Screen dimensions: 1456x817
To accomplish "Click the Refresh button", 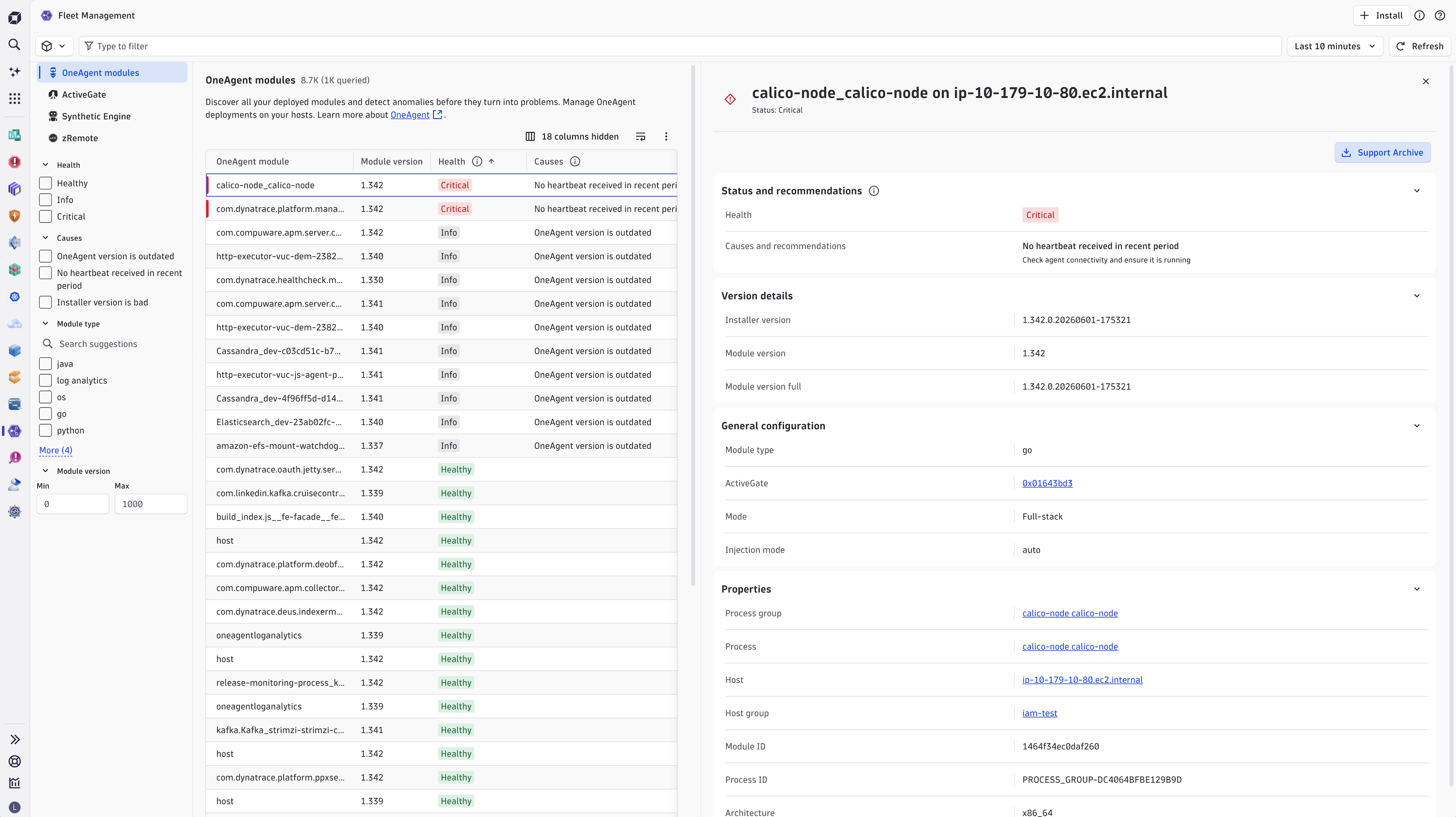I will coord(1420,46).
